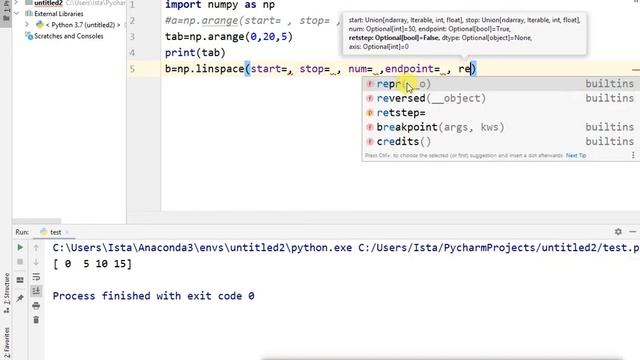Click the function icon beside breakpoint
The height and width of the screenshot is (360, 640).
tap(370, 127)
